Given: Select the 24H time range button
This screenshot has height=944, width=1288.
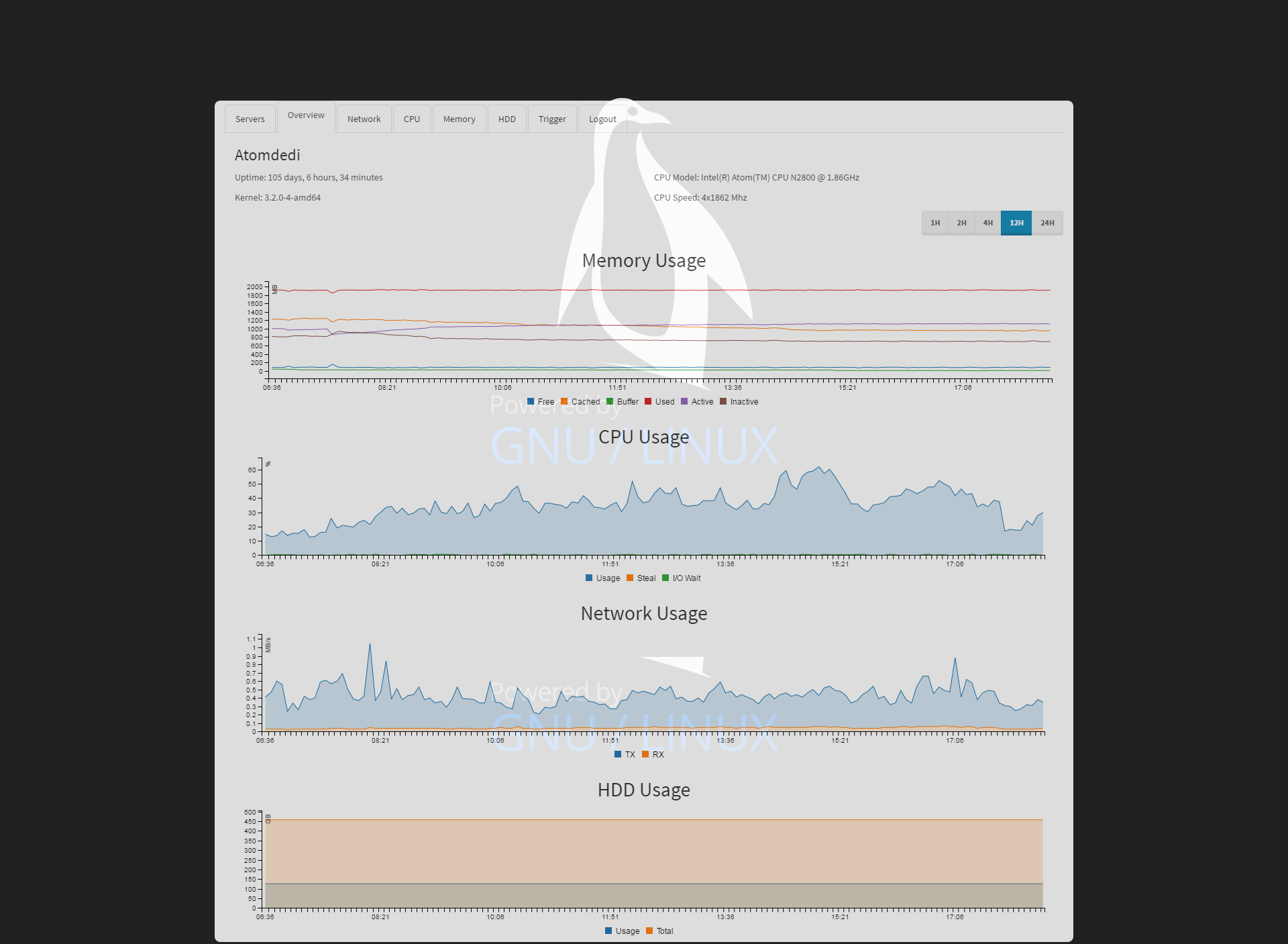Looking at the screenshot, I should point(1046,223).
